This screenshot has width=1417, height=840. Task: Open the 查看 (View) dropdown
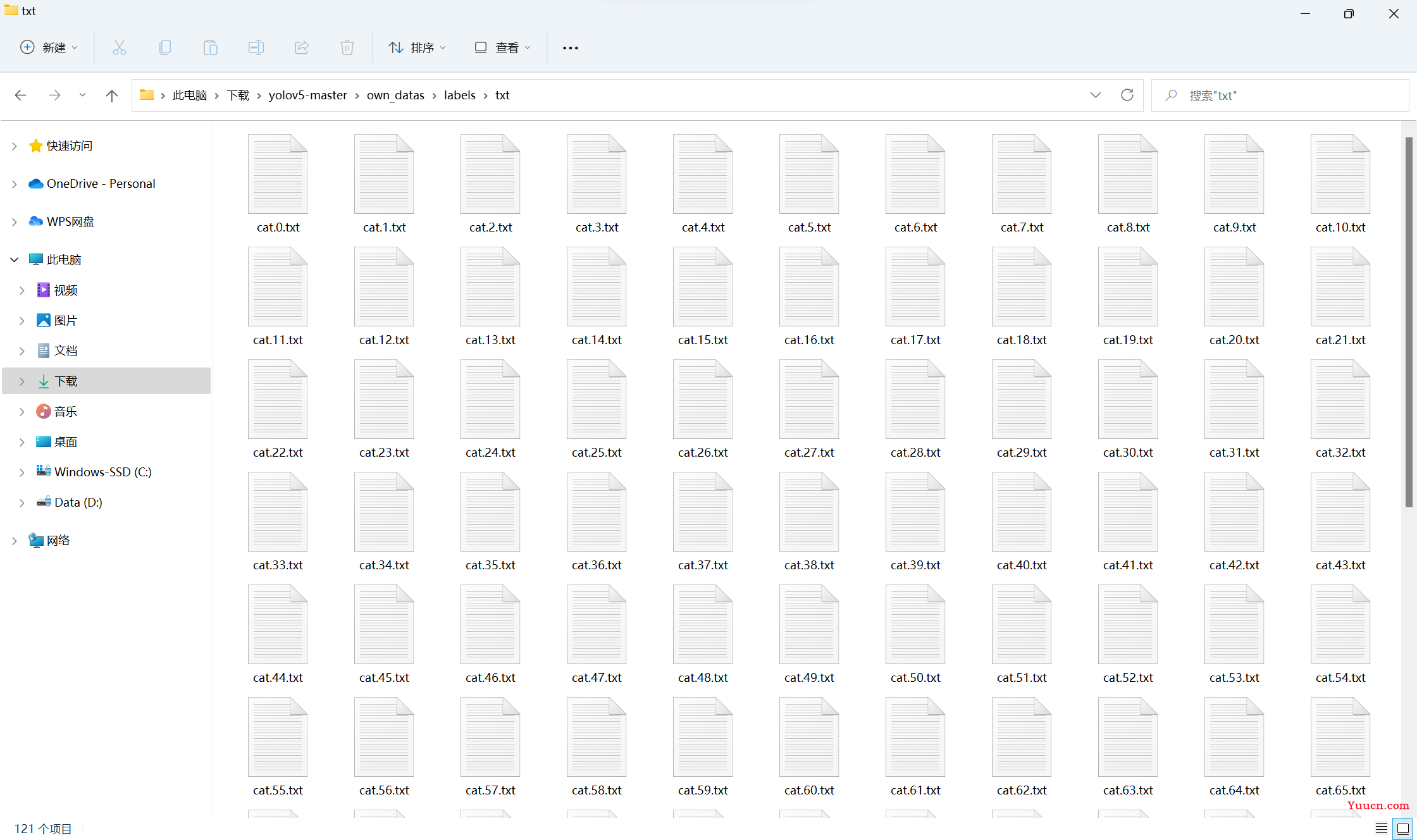503,47
